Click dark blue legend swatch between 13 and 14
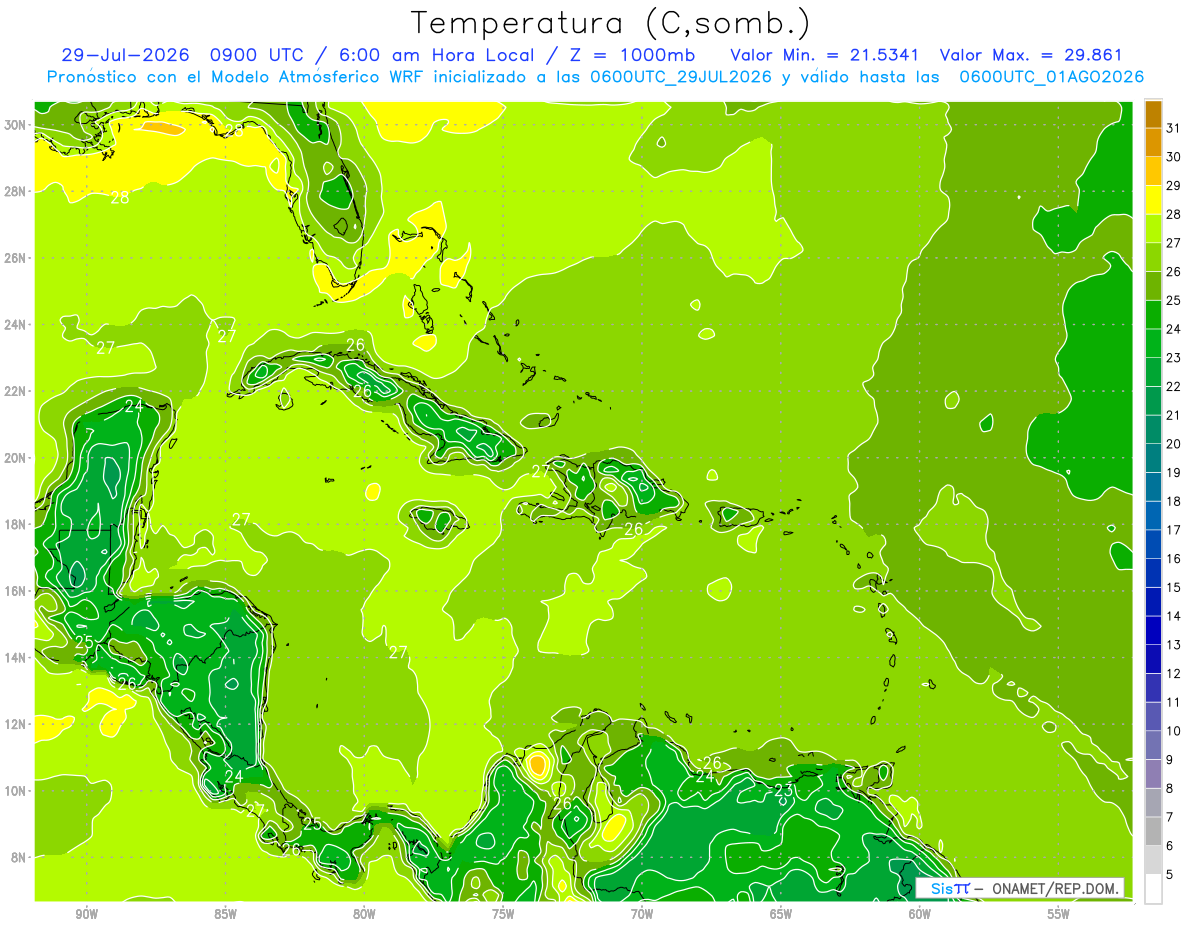 pos(1153,631)
